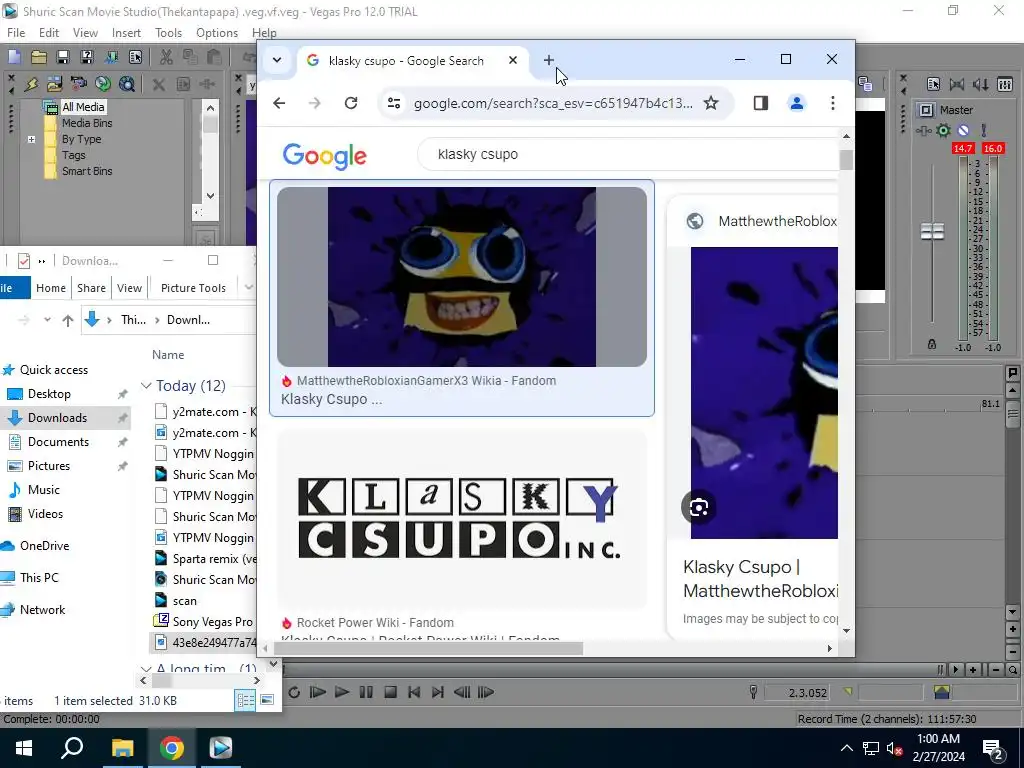Click Google Lens icon on image preview

(x=698, y=507)
